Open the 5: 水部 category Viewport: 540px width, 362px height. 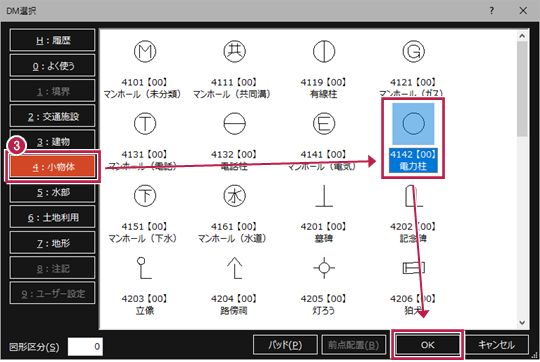(52, 192)
